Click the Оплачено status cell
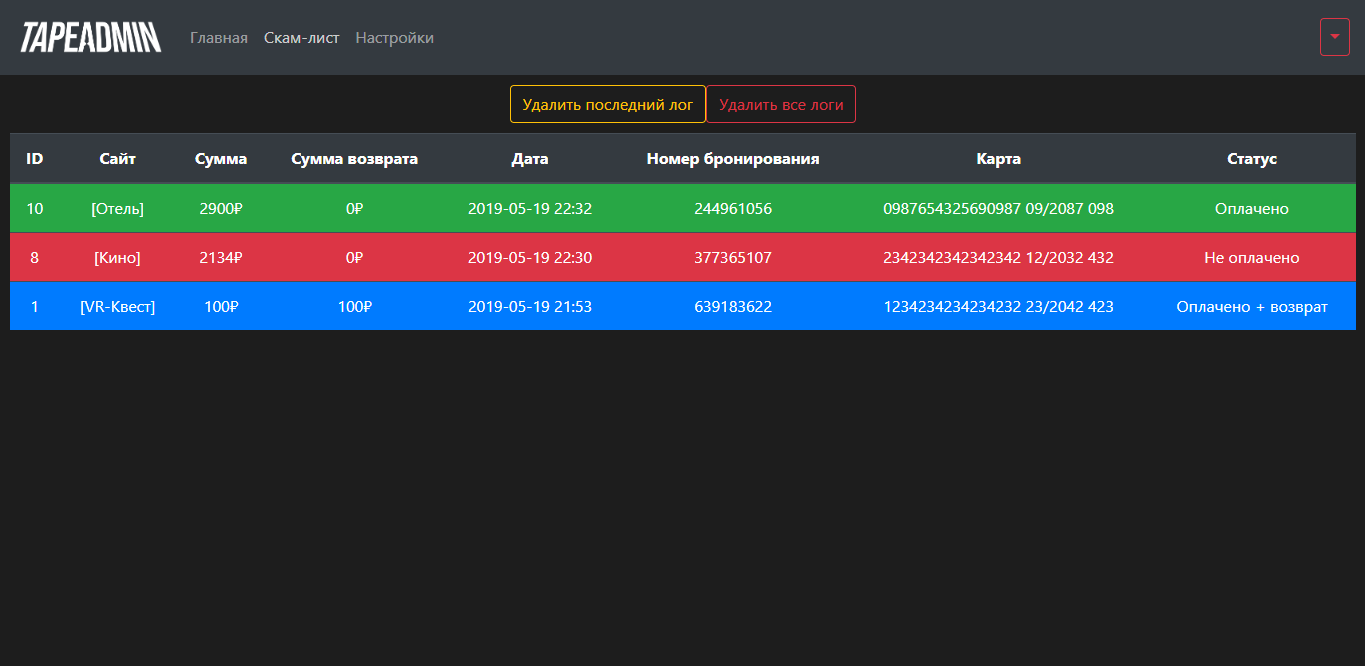Viewport: 1365px width, 666px height. click(1252, 209)
